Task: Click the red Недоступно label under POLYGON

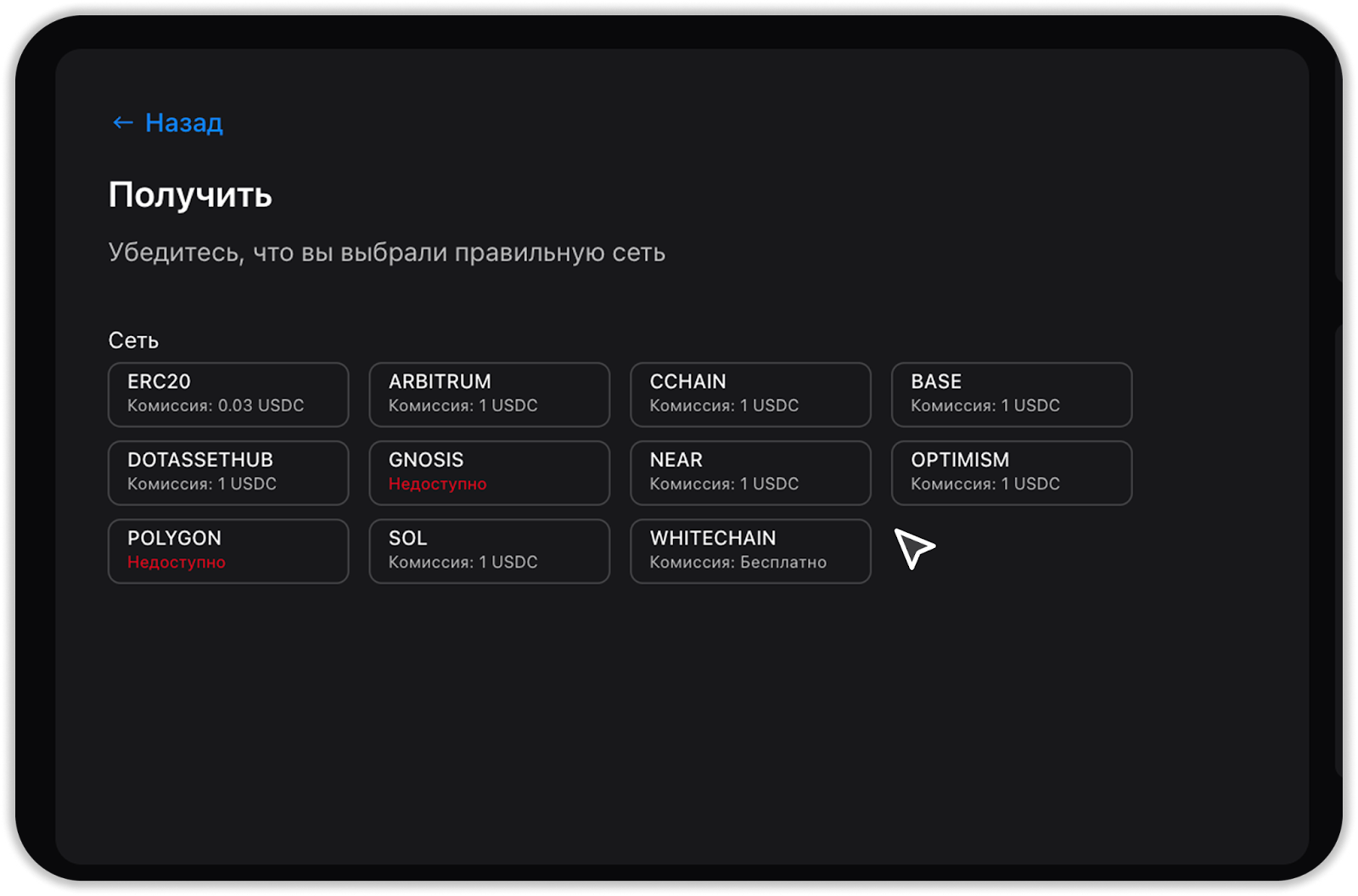Action: (177, 563)
